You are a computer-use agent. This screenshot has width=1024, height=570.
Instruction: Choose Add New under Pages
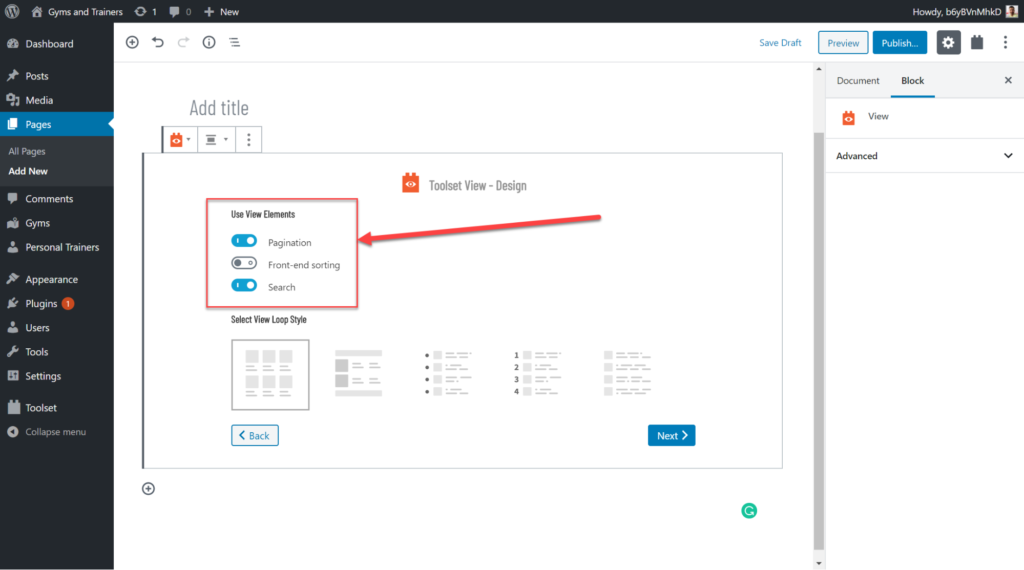click(28, 171)
